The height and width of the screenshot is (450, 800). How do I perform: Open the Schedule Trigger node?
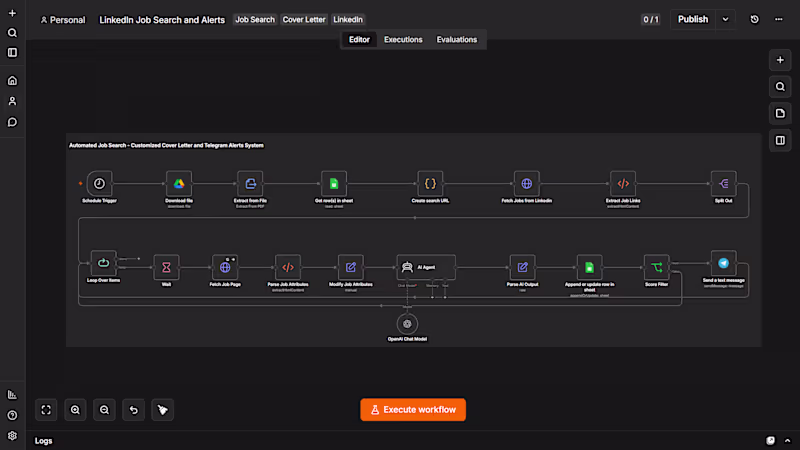point(99,184)
